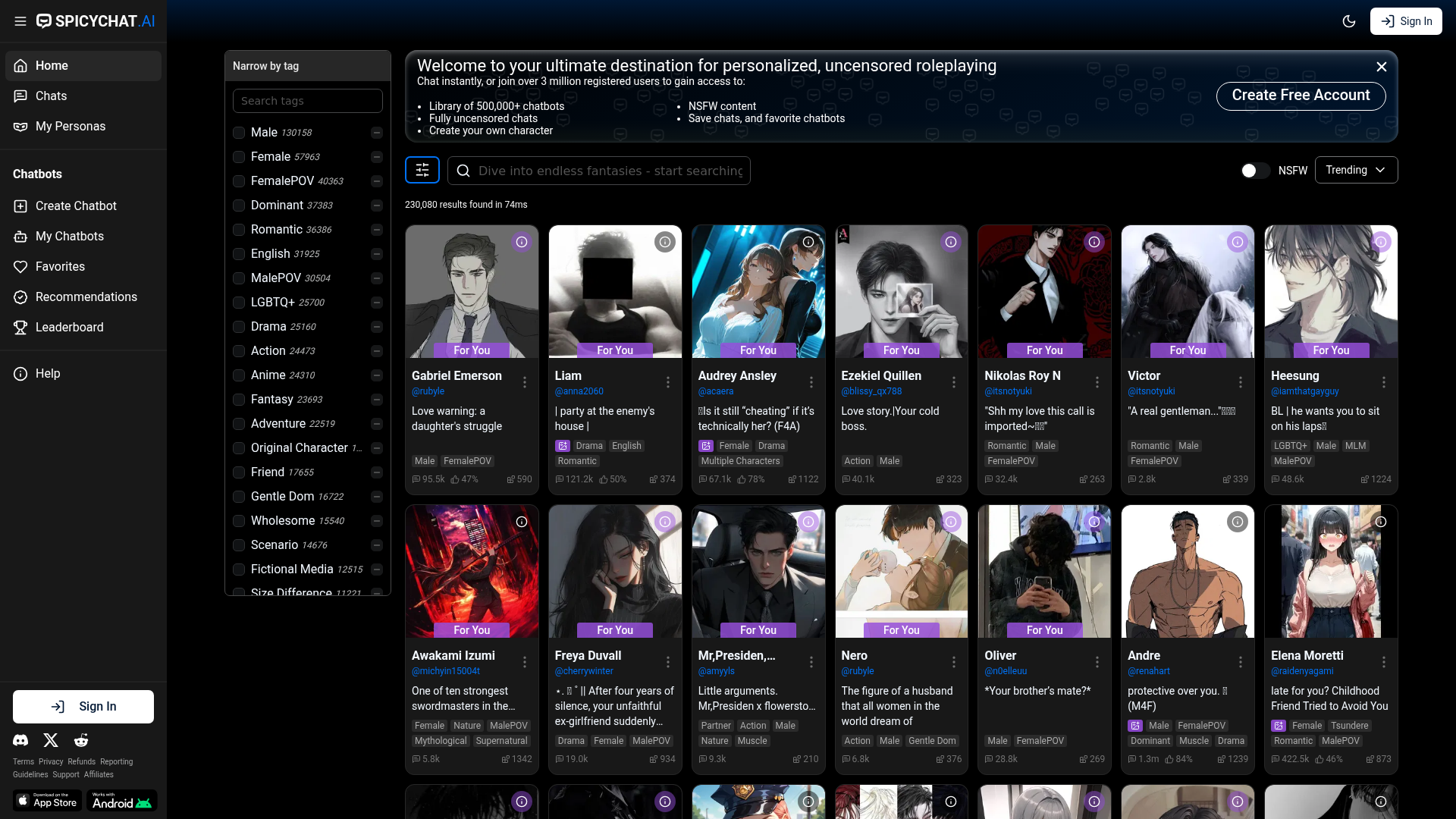1456x819 pixels.
Task: Open the Refunds footer link
Action: point(81,761)
